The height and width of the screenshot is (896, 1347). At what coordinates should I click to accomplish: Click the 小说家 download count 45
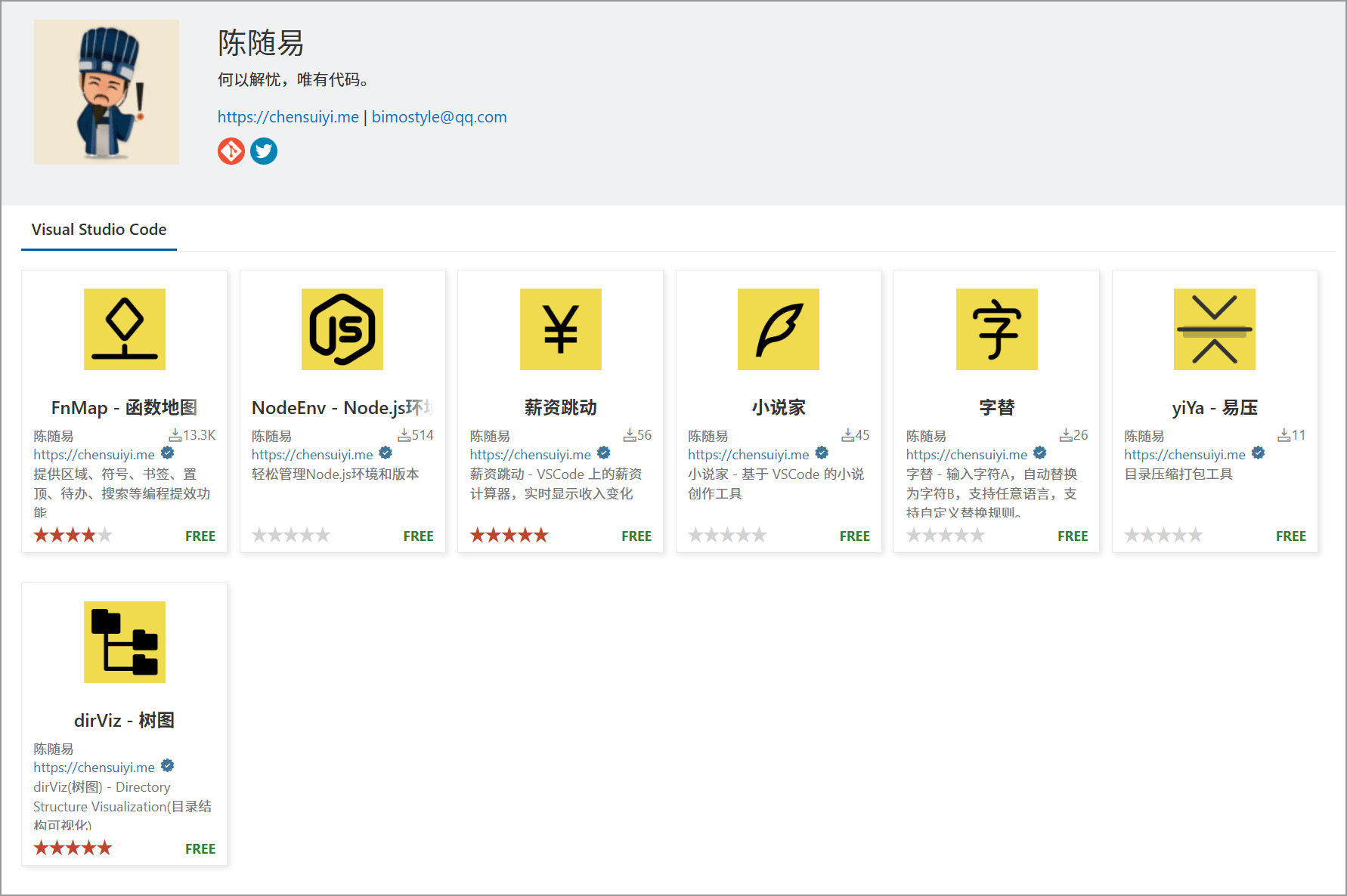pos(856,435)
